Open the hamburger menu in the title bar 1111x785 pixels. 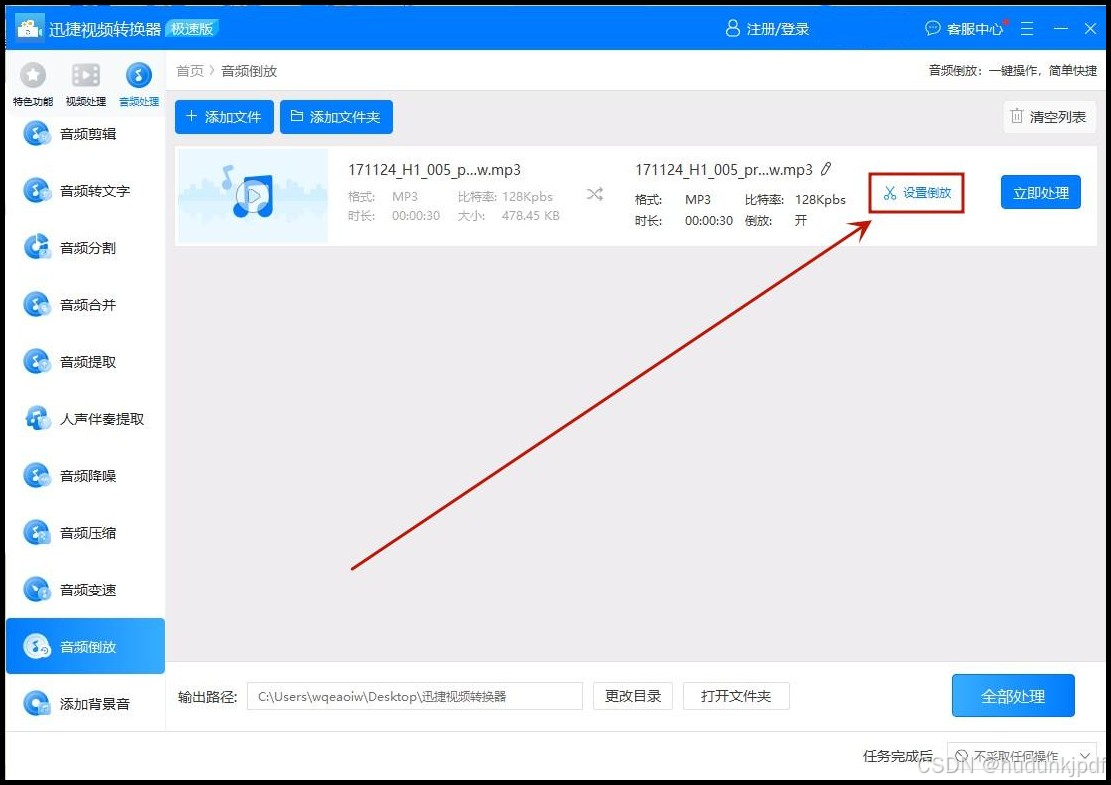coord(1027,28)
